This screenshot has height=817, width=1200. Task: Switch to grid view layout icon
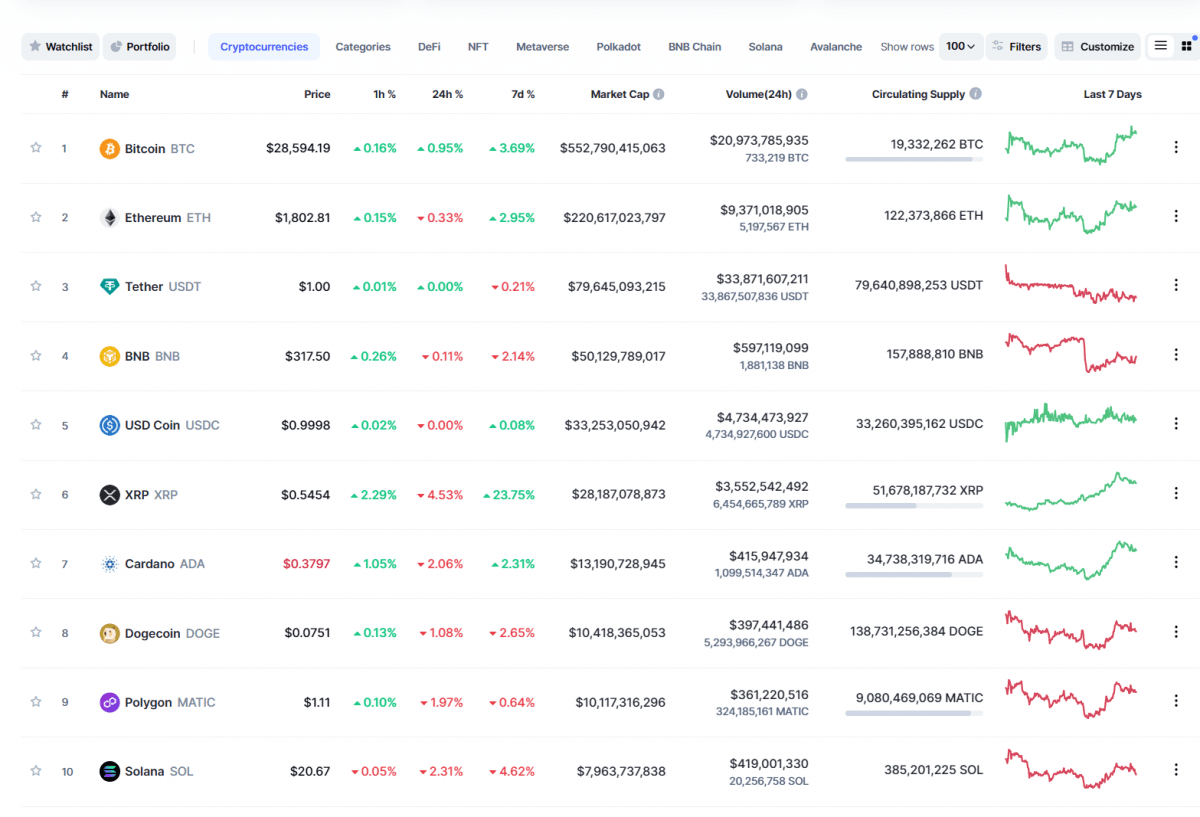click(1187, 46)
